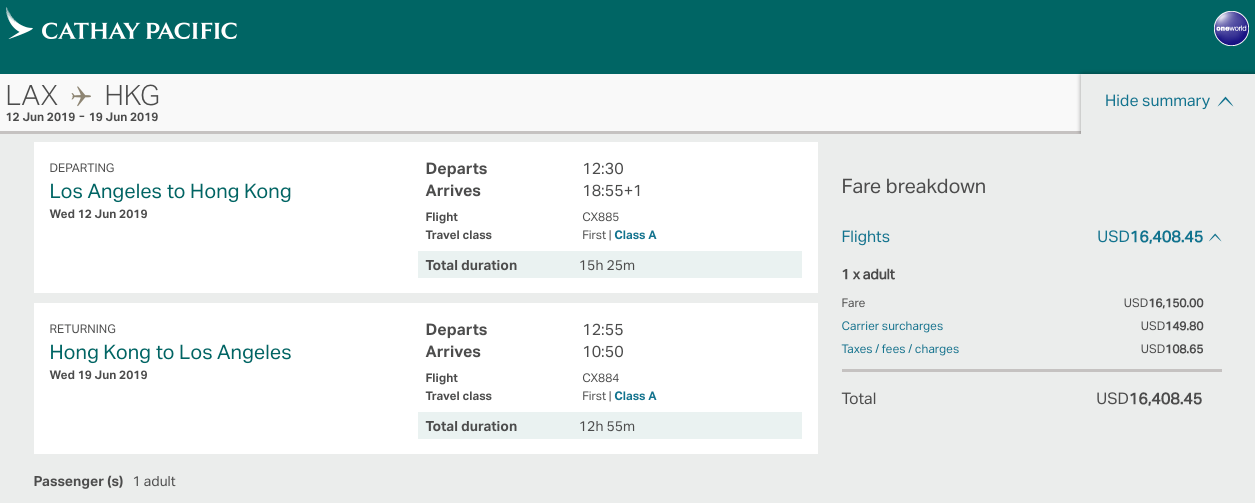Image resolution: width=1255 pixels, height=503 pixels.
Task: Select the Hong Kong to Los Angeles heading
Action: 170,352
